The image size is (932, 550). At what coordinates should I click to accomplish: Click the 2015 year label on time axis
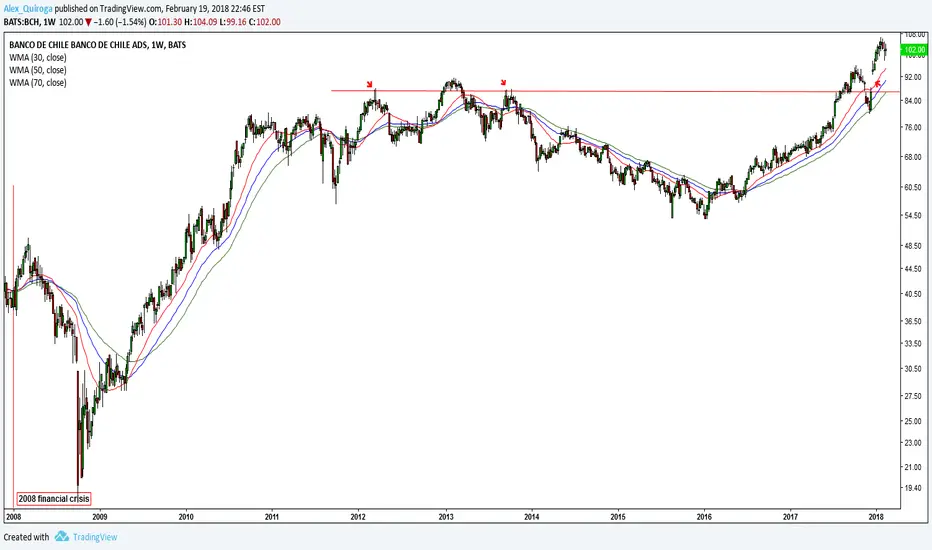618,517
